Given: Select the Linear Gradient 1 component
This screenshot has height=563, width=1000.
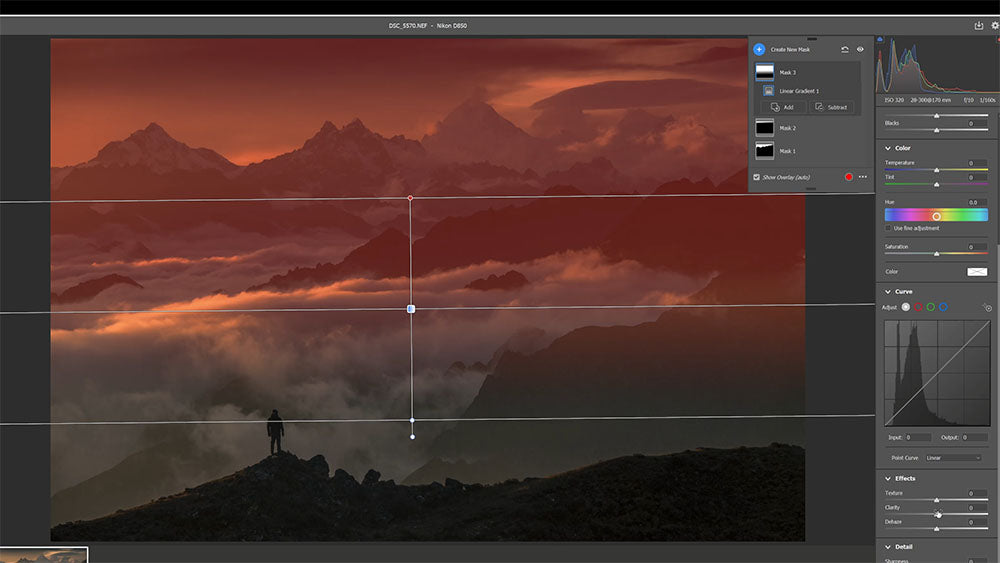Looking at the screenshot, I should click(x=798, y=91).
